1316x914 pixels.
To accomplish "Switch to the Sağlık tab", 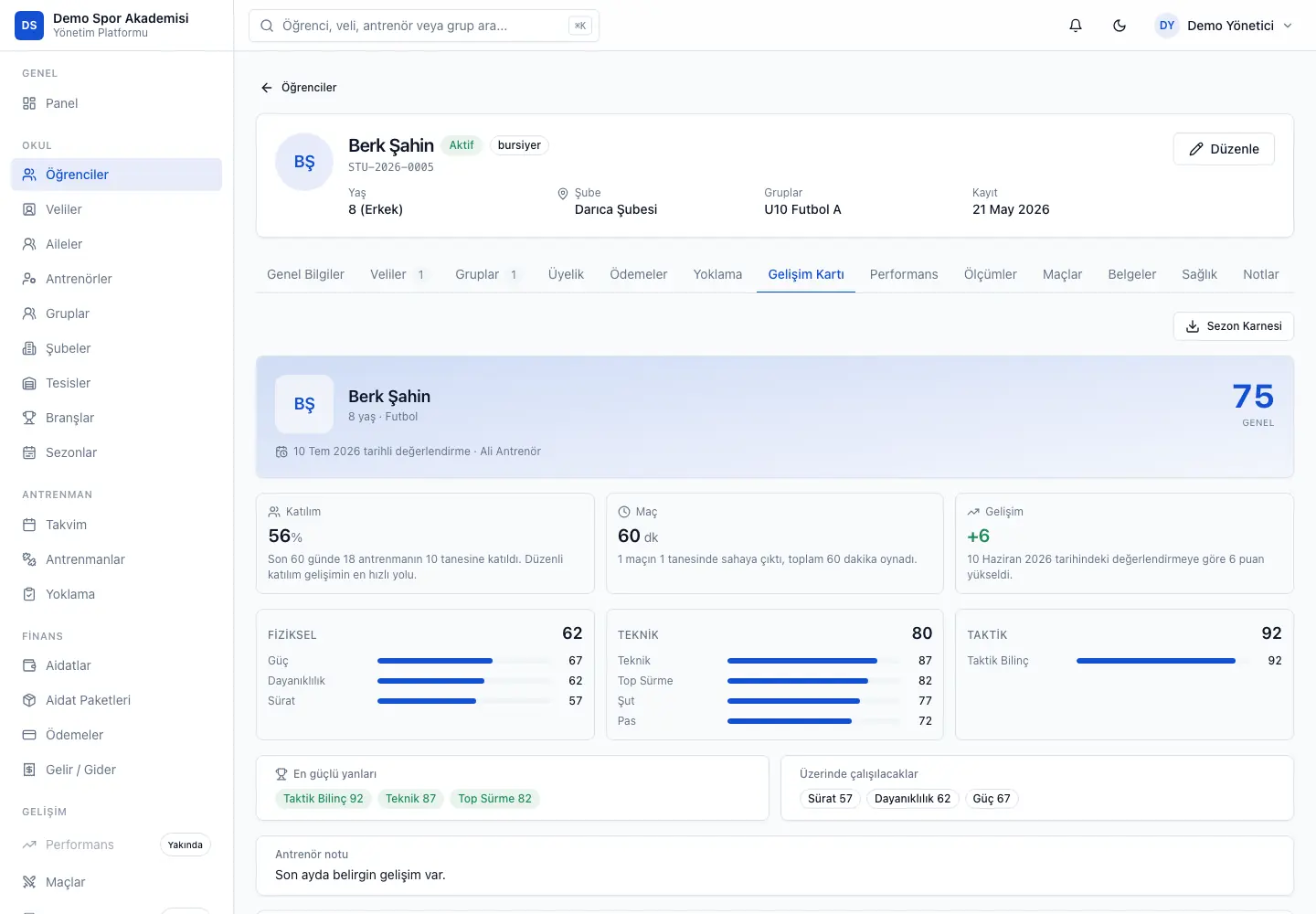I will (1200, 274).
